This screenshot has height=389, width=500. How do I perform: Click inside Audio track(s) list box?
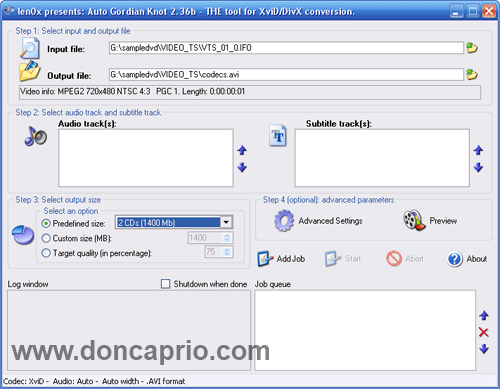(x=146, y=158)
